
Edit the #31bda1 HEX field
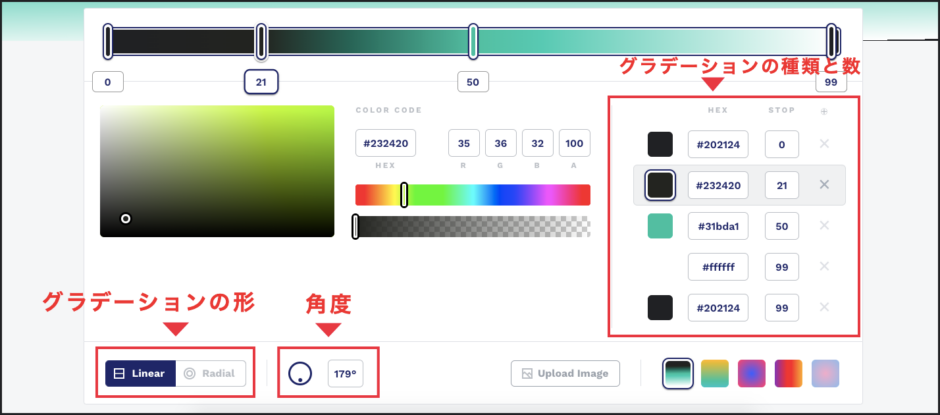click(718, 226)
